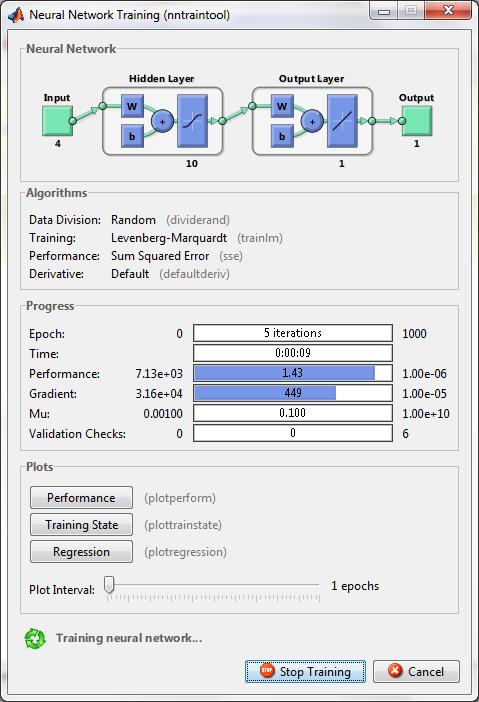Image resolution: width=479 pixels, height=702 pixels.
Task: Click the Validation Checks bar showing 0
Action: (293, 433)
